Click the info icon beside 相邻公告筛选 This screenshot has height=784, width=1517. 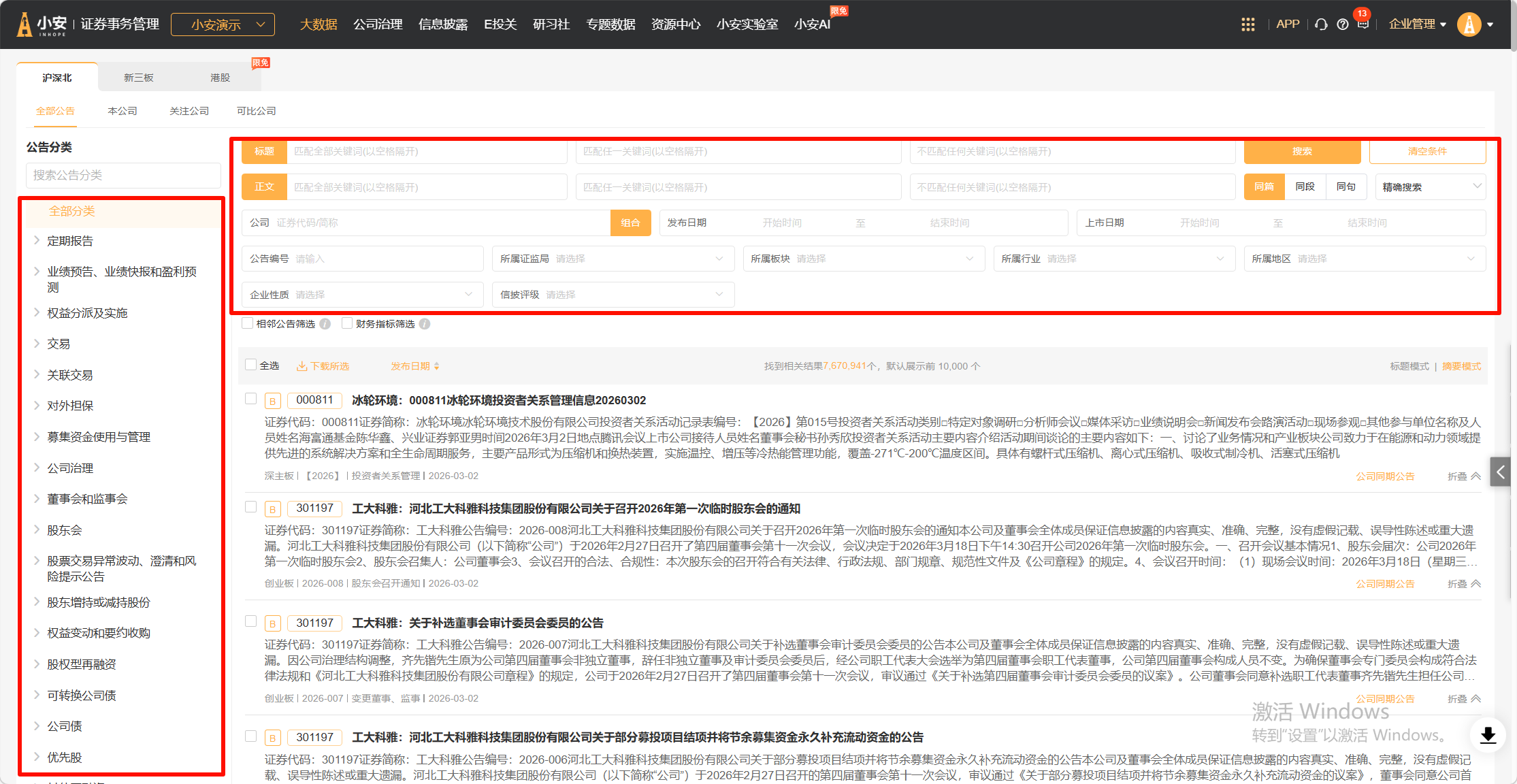point(325,324)
